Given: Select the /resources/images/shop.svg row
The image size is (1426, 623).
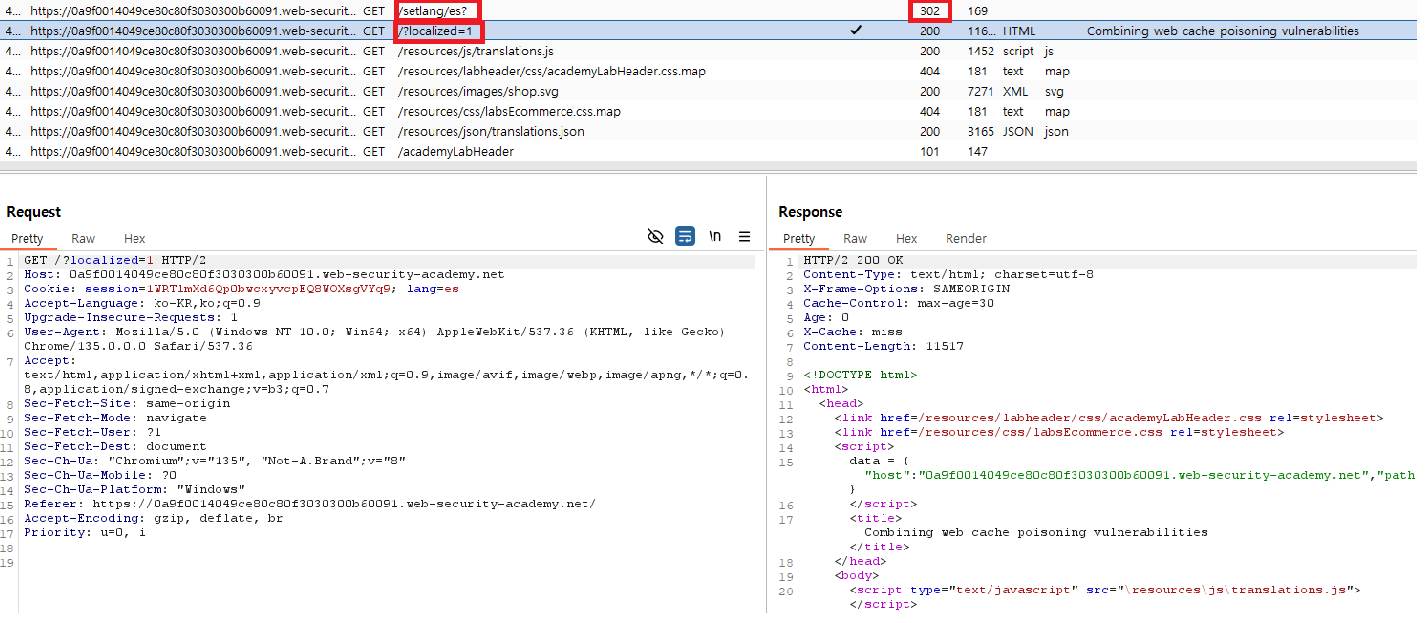Looking at the screenshot, I should [x=708, y=91].
